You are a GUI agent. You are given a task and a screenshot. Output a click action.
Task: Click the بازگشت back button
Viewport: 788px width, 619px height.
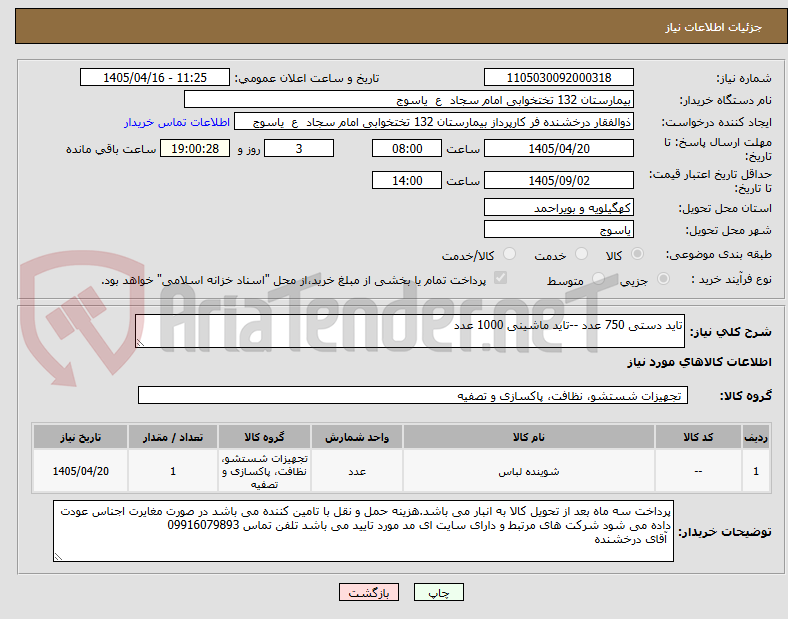click(x=369, y=592)
